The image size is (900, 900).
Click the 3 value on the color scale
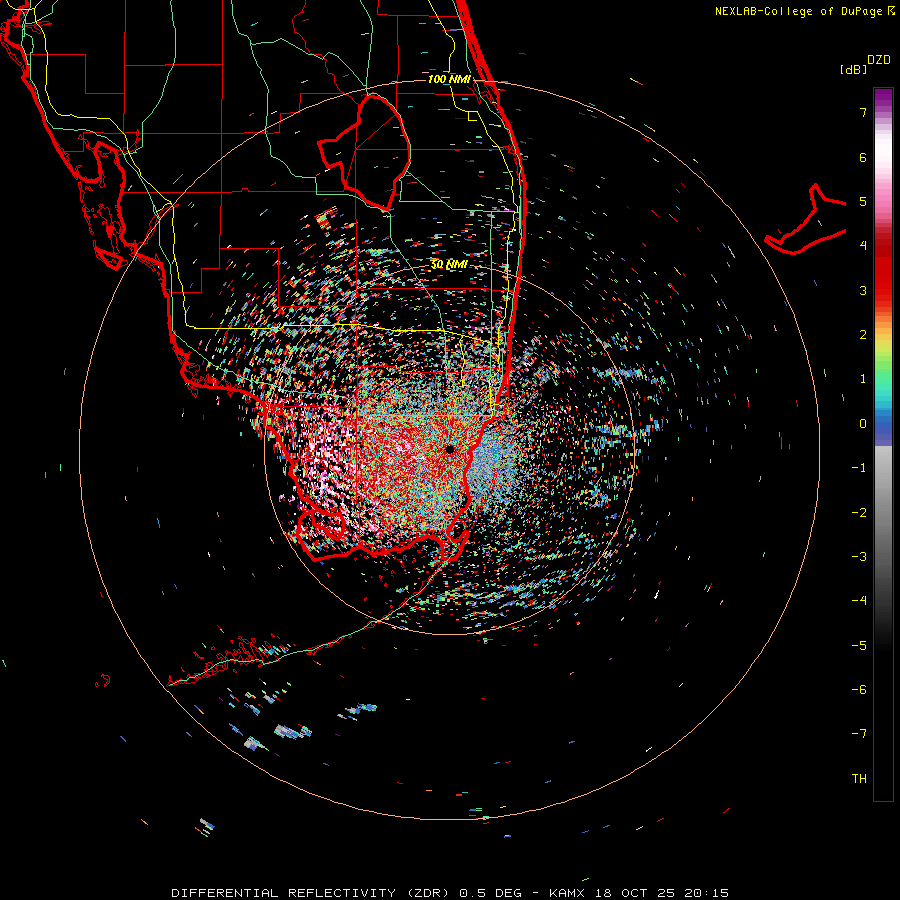(x=863, y=290)
